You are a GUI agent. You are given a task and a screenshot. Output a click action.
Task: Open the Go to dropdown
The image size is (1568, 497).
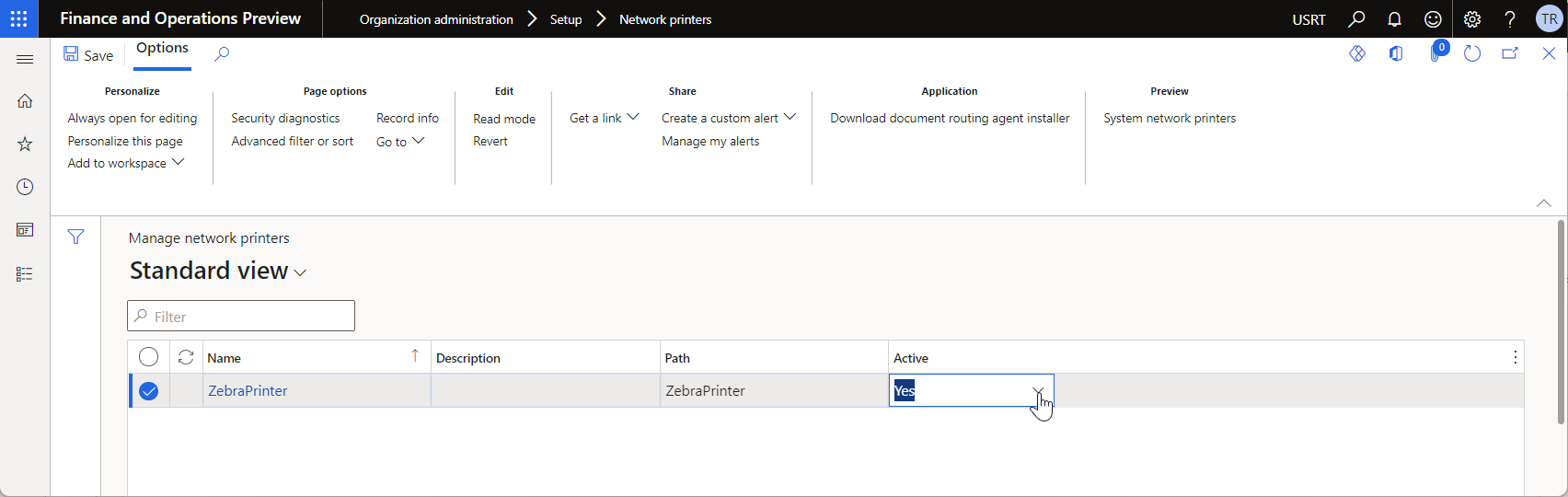[x=400, y=142]
